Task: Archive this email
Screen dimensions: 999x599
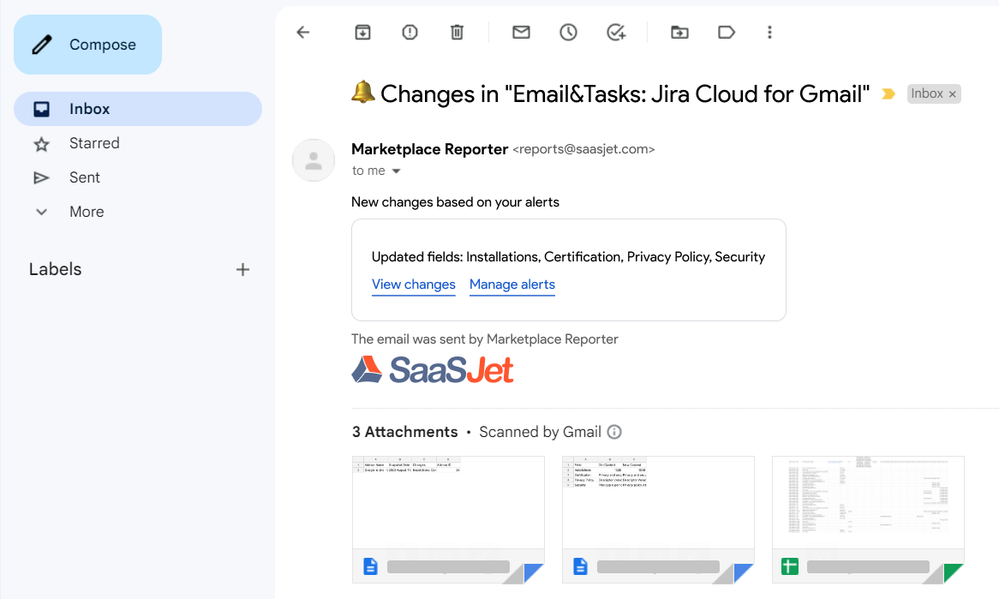Action: point(362,32)
